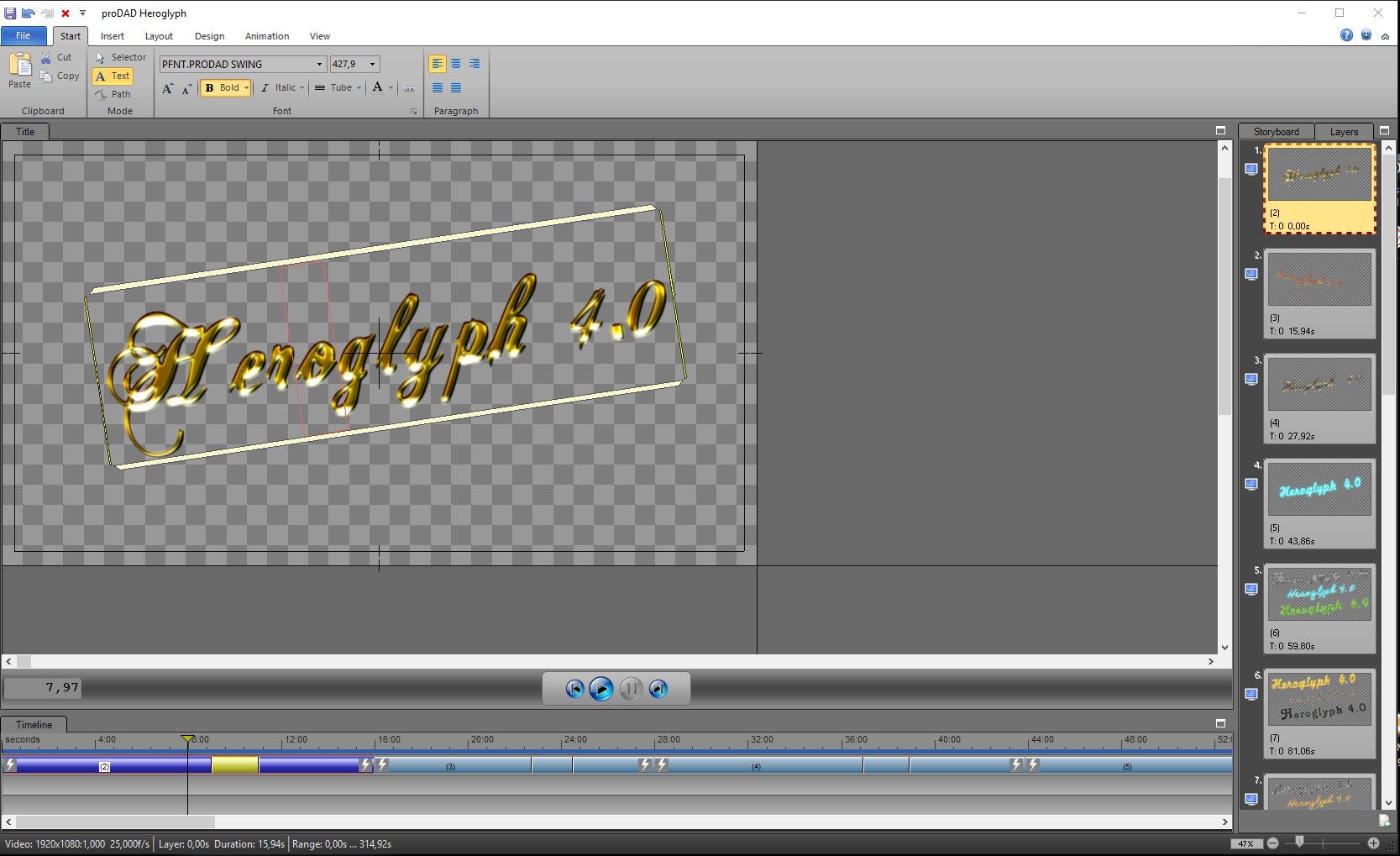Align text right
Image resolution: width=1400 pixels, height=856 pixels.
(x=475, y=64)
